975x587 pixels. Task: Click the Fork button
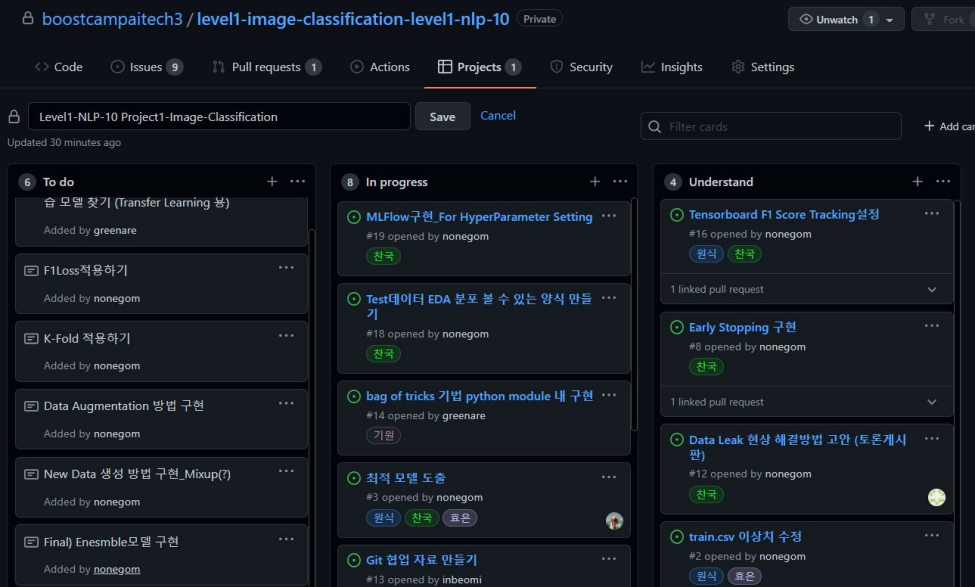(944, 19)
